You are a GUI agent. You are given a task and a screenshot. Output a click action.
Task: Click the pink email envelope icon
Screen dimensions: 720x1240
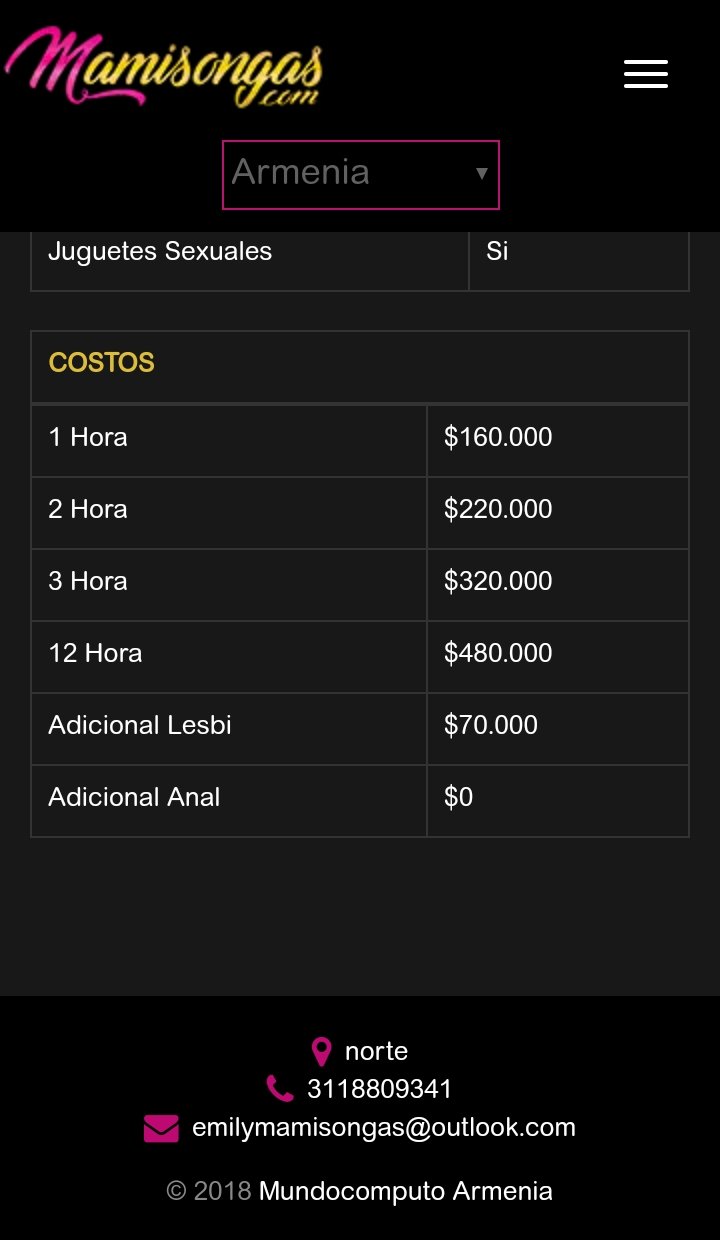(x=161, y=1128)
